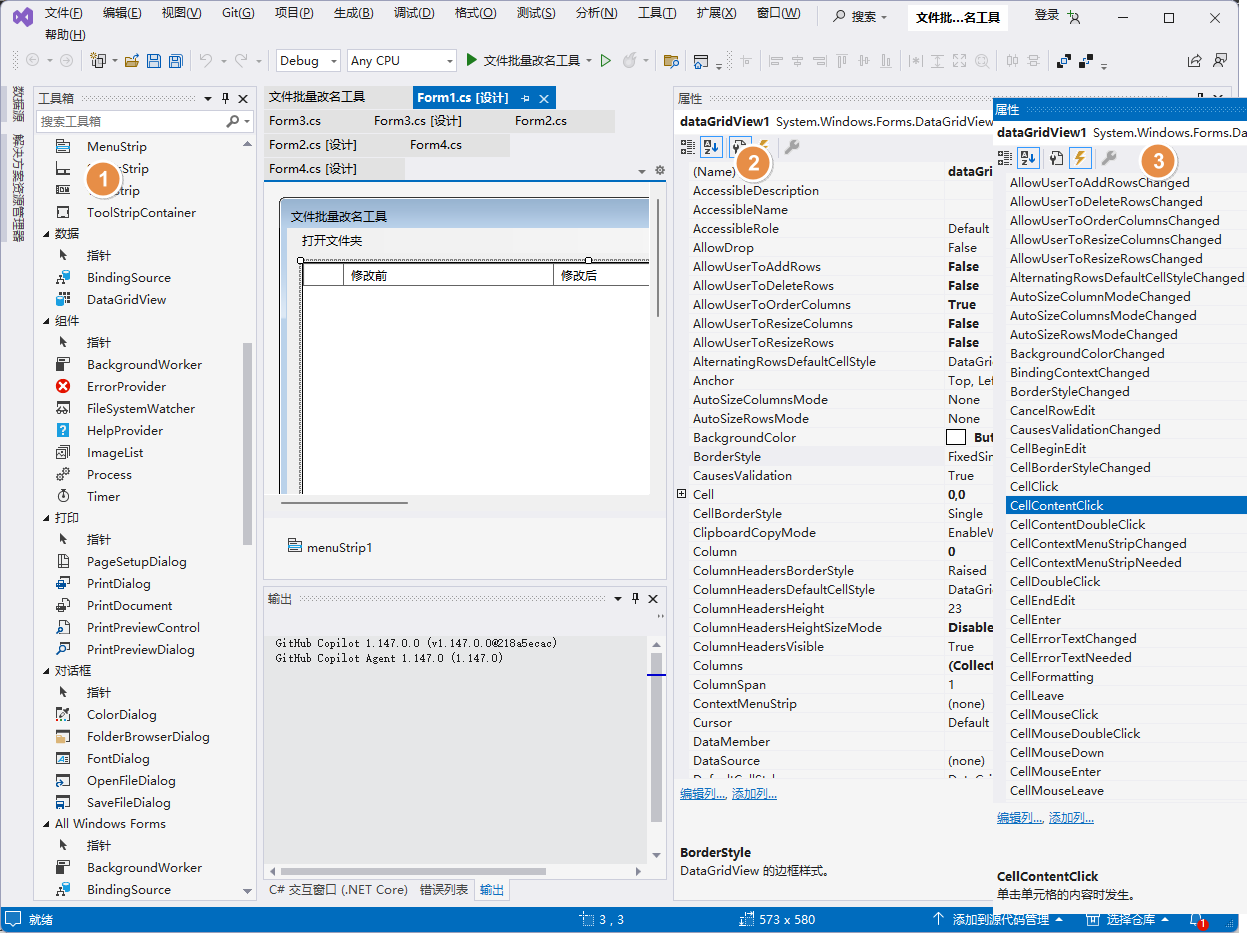
Task: Toggle auto-hide pin on the 输出 panel
Action: coord(635,598)
